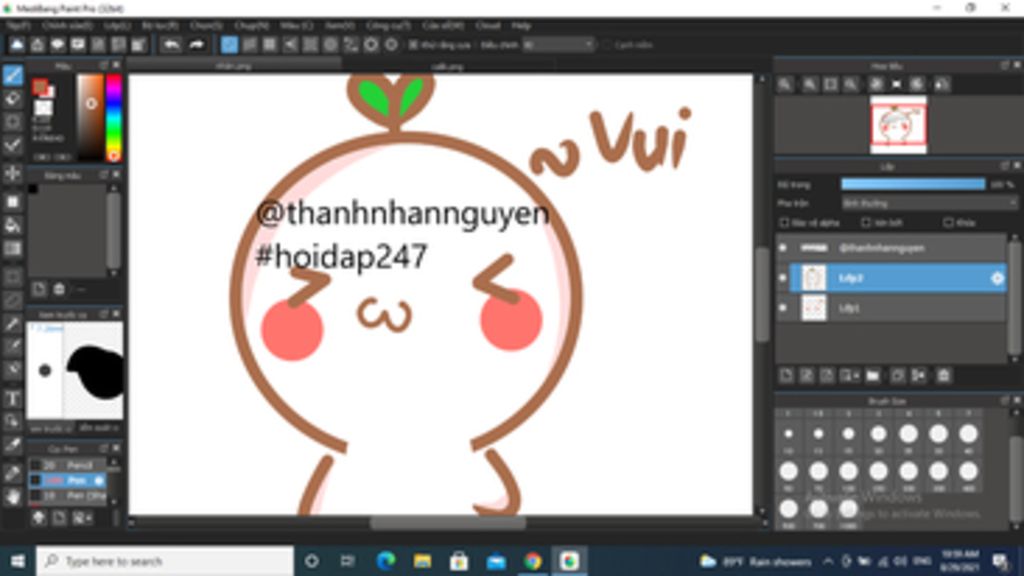This screenshot has width=1024, height=576.
Task: Open Google Chrome from taskbar
Action: coord(533,561)
